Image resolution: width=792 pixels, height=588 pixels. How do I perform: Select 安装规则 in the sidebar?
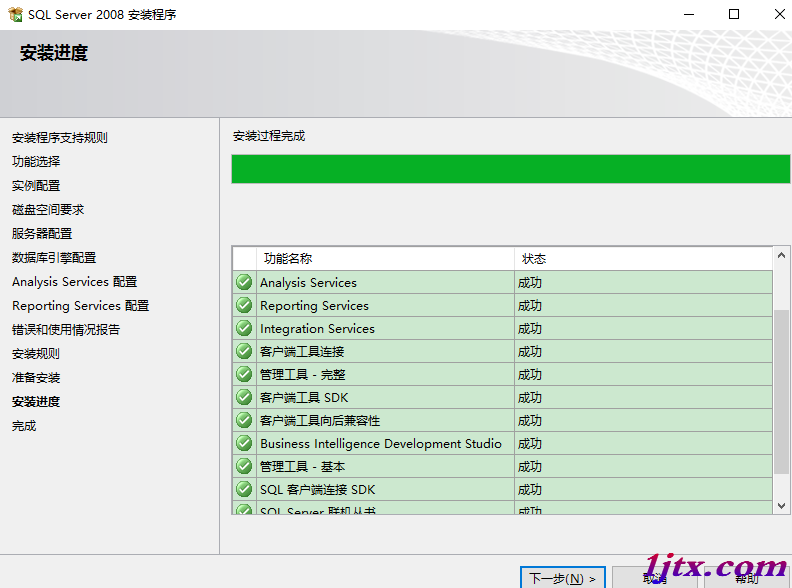pos(36,354)
